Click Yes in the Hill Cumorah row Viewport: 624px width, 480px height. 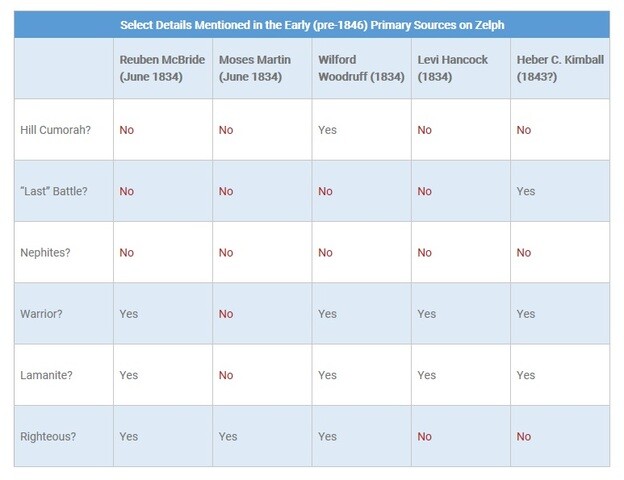pos(327,130)
